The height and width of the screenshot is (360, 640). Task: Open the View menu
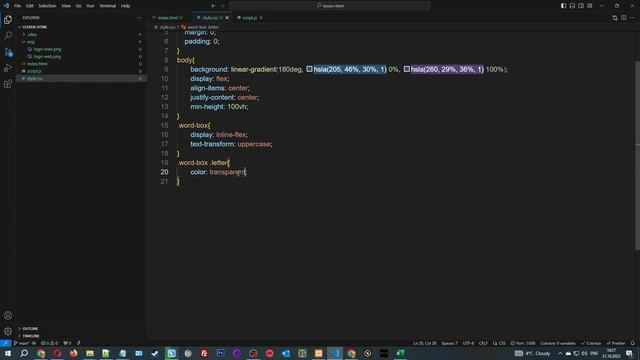point(66,6)
